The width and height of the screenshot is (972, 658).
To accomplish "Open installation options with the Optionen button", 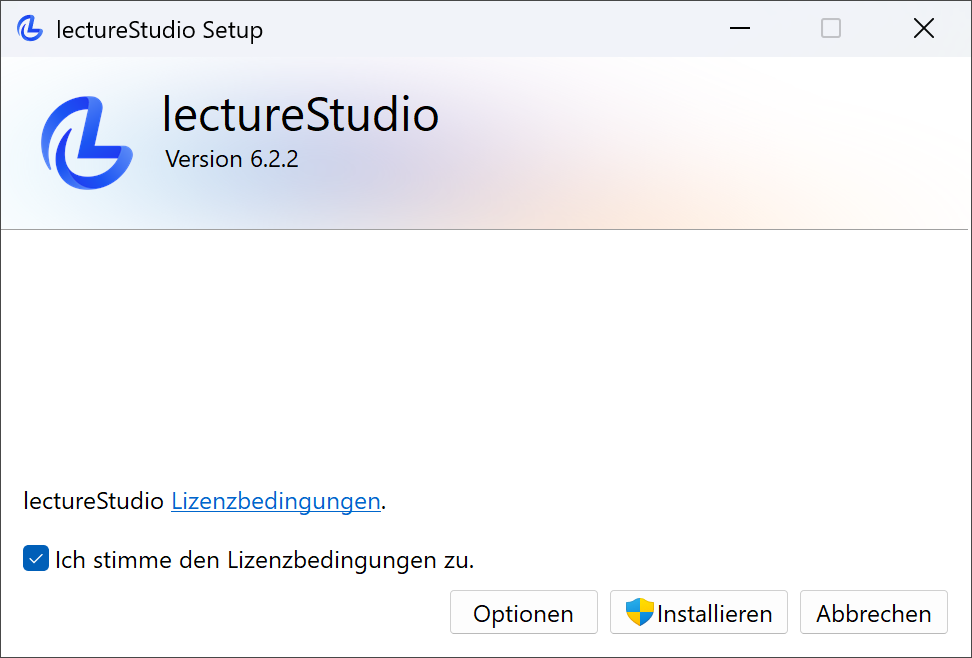I will tap(523, 612).
